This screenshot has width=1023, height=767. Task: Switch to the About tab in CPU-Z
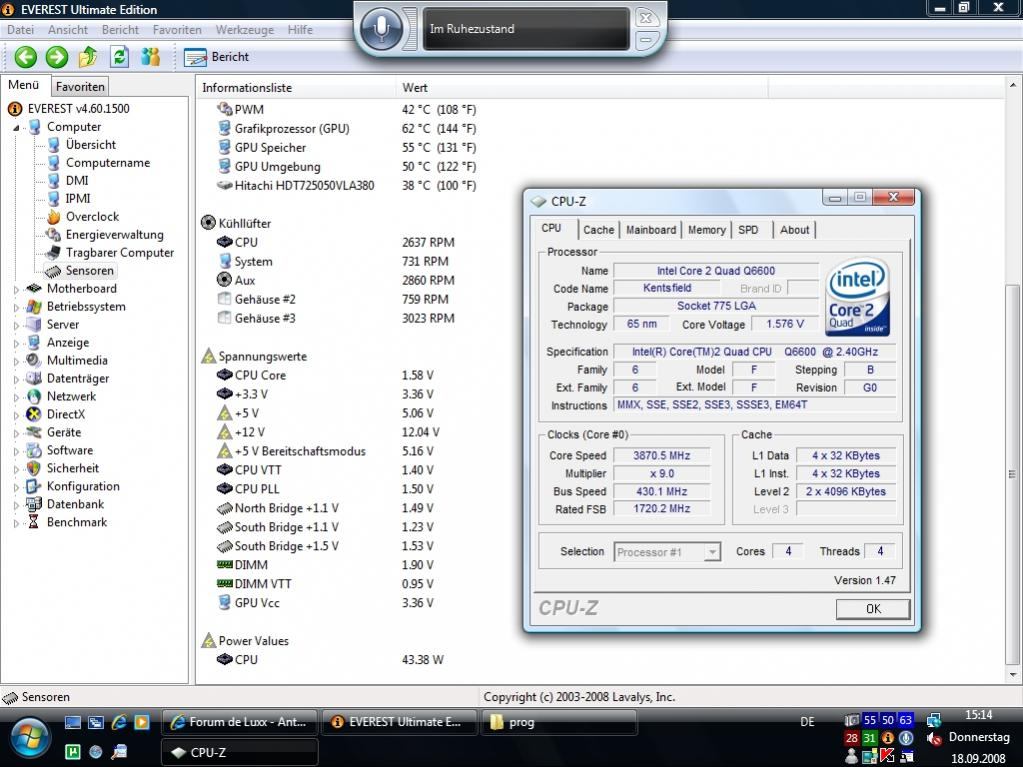pyautogui.click(x=794, y=230)
